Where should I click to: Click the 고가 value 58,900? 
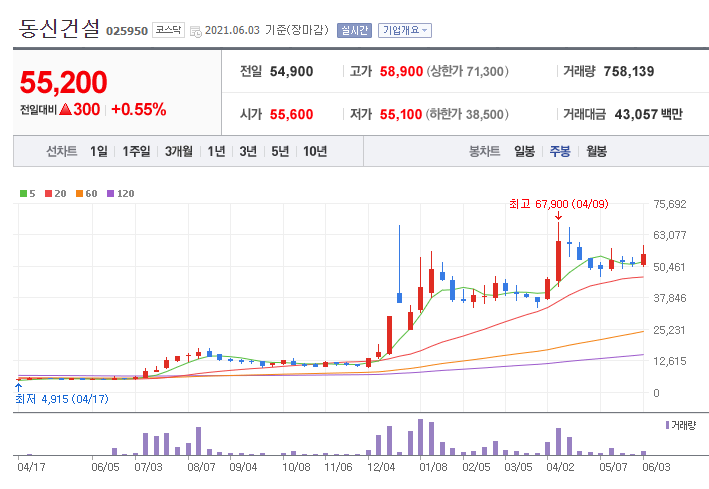(x=401, y=71)
